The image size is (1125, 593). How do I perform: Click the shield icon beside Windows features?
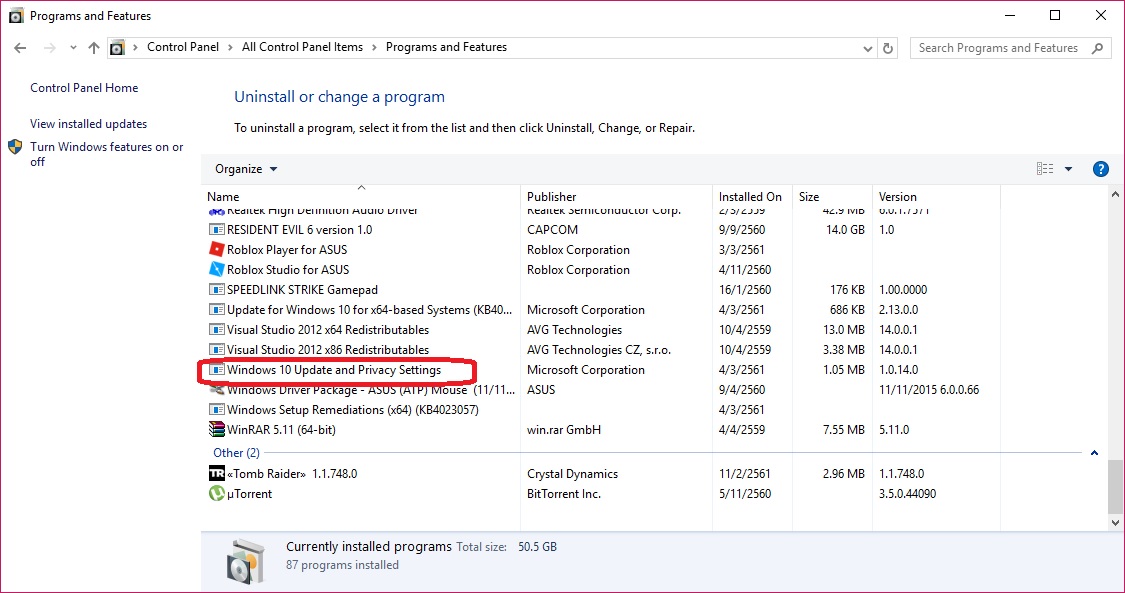click(15, 147)
